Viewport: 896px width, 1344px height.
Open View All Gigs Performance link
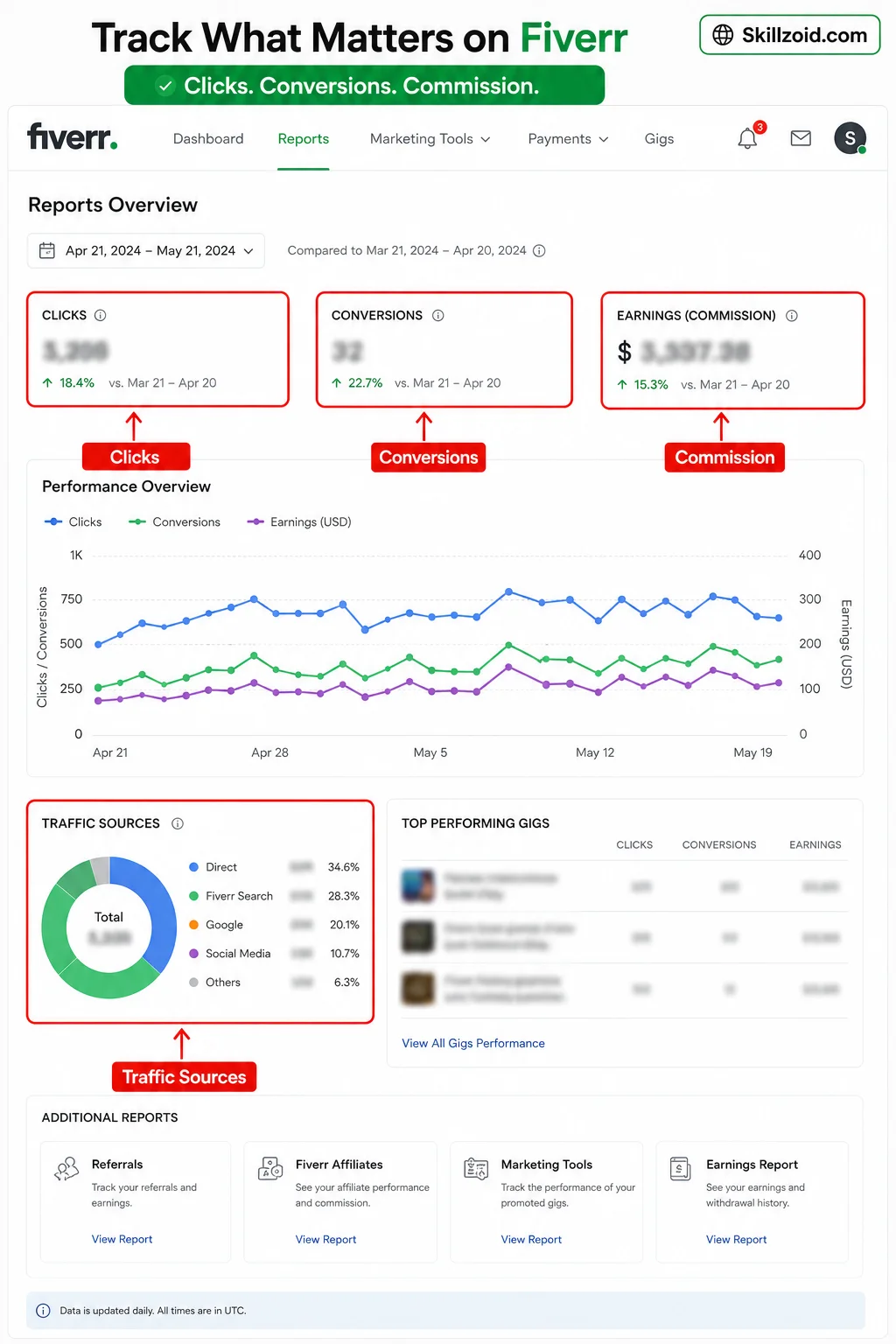(473, 1043)
